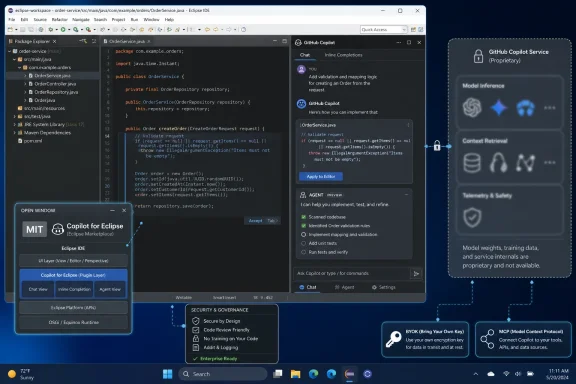
Task: Click the Ask Copilot input field
Action: click(x=352, y=273)
